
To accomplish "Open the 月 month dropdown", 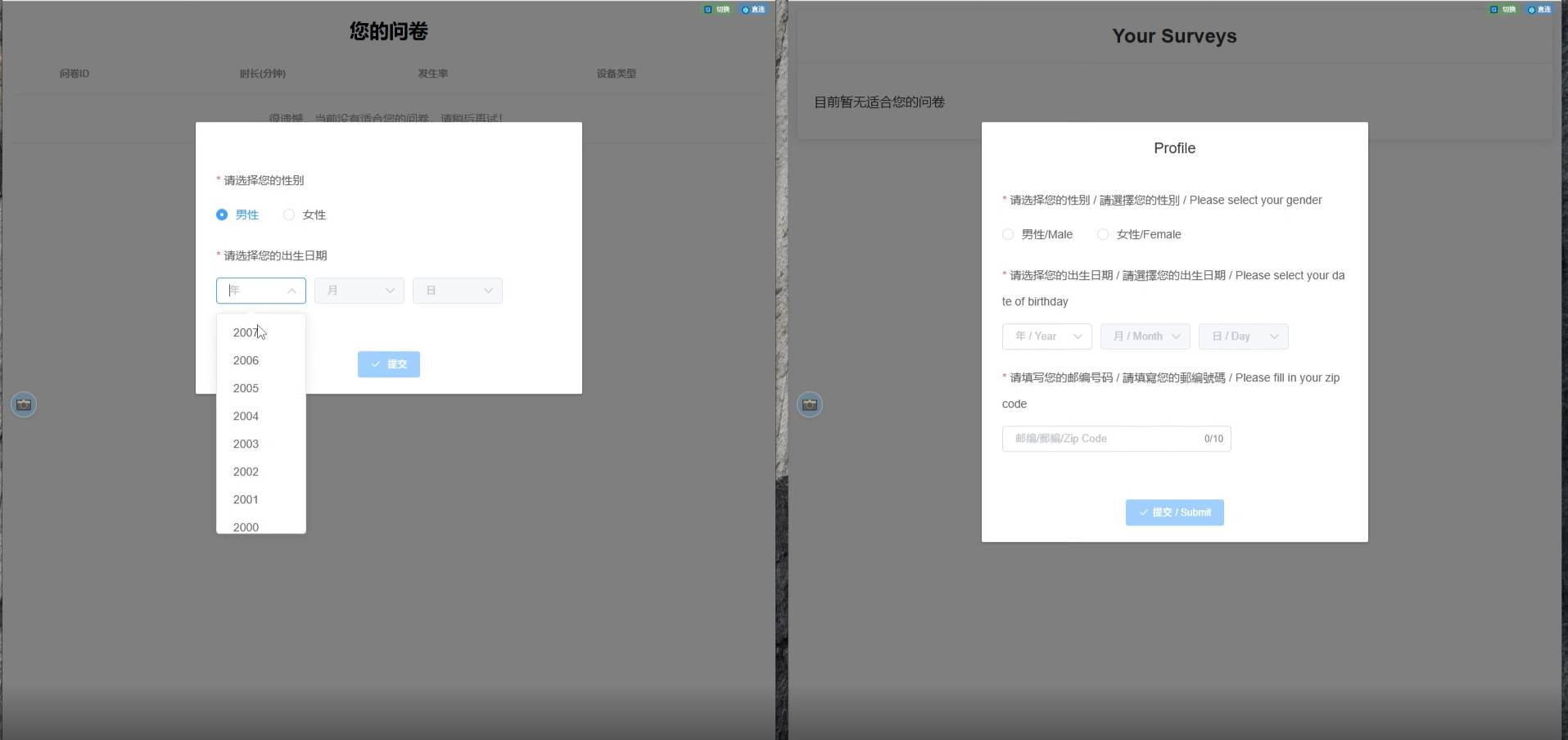I will (359, 291).
